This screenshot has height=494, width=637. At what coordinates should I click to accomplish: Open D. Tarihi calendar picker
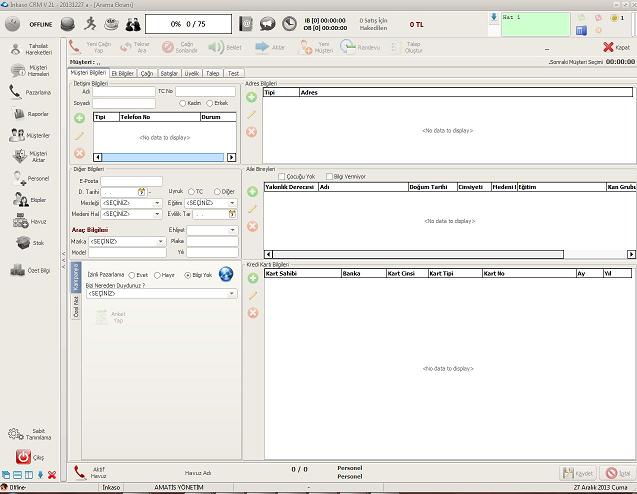click(x=141, y=191)
